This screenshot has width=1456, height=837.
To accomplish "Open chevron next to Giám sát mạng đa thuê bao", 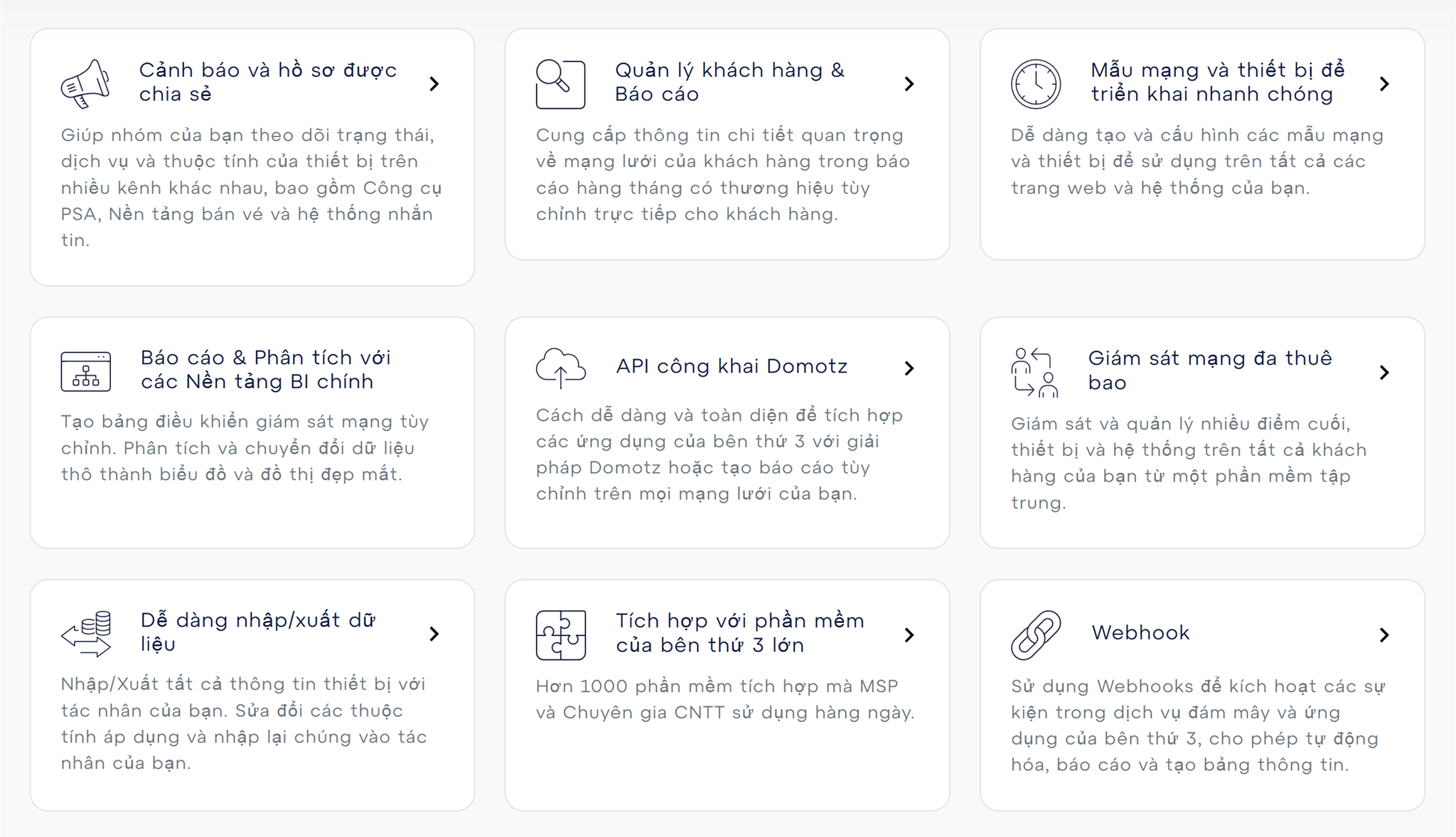I will coord(1384,372).
